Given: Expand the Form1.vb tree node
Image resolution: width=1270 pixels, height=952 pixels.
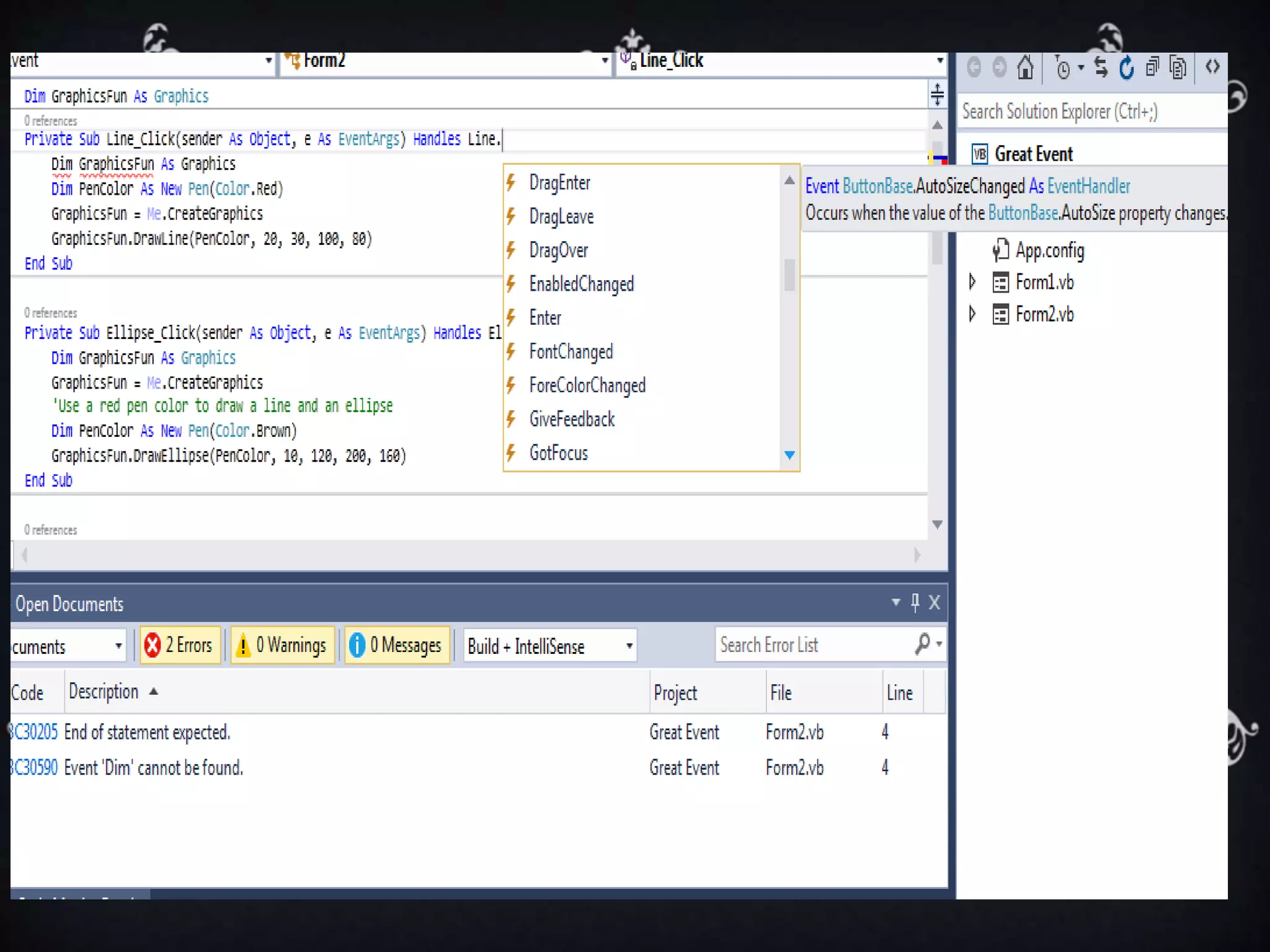Looking at the screenshot, I should [x=972, y=282].
